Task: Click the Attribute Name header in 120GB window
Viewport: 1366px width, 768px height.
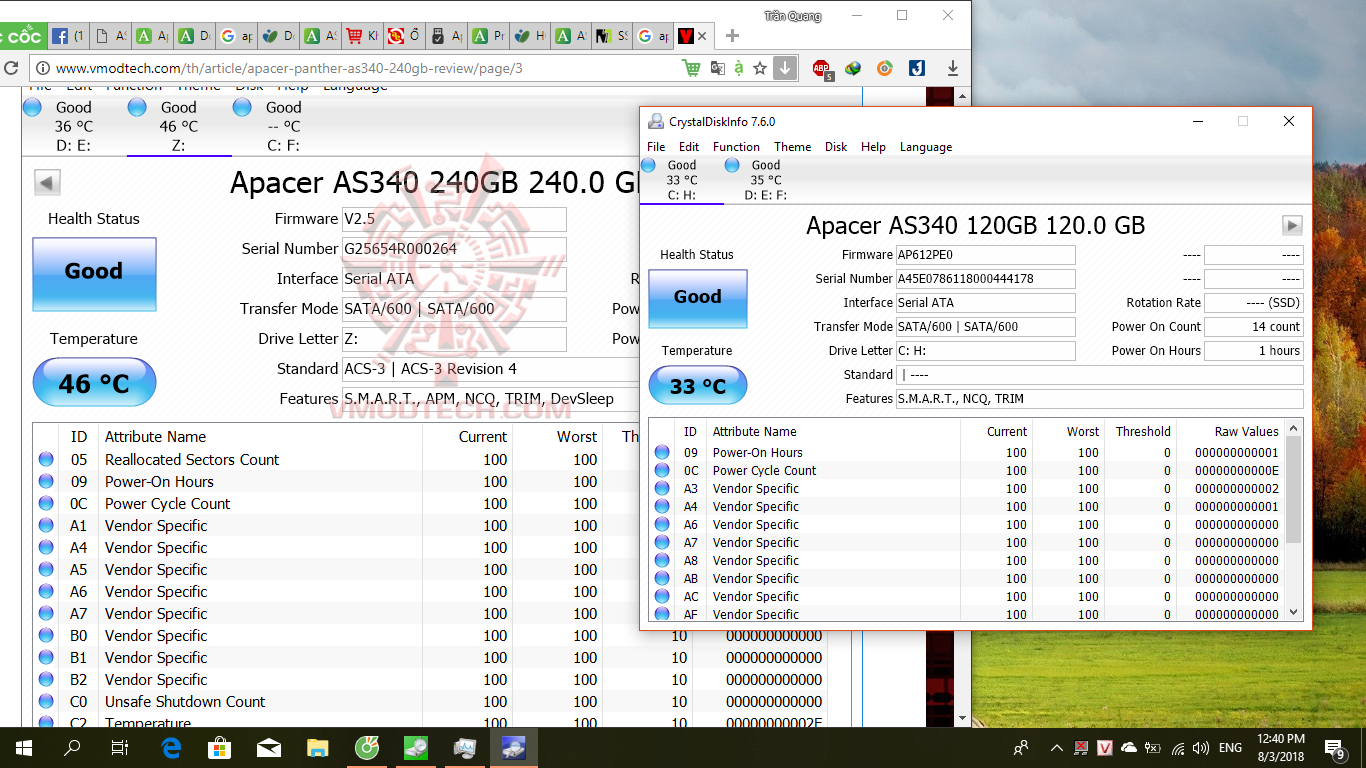Action: 832,432
